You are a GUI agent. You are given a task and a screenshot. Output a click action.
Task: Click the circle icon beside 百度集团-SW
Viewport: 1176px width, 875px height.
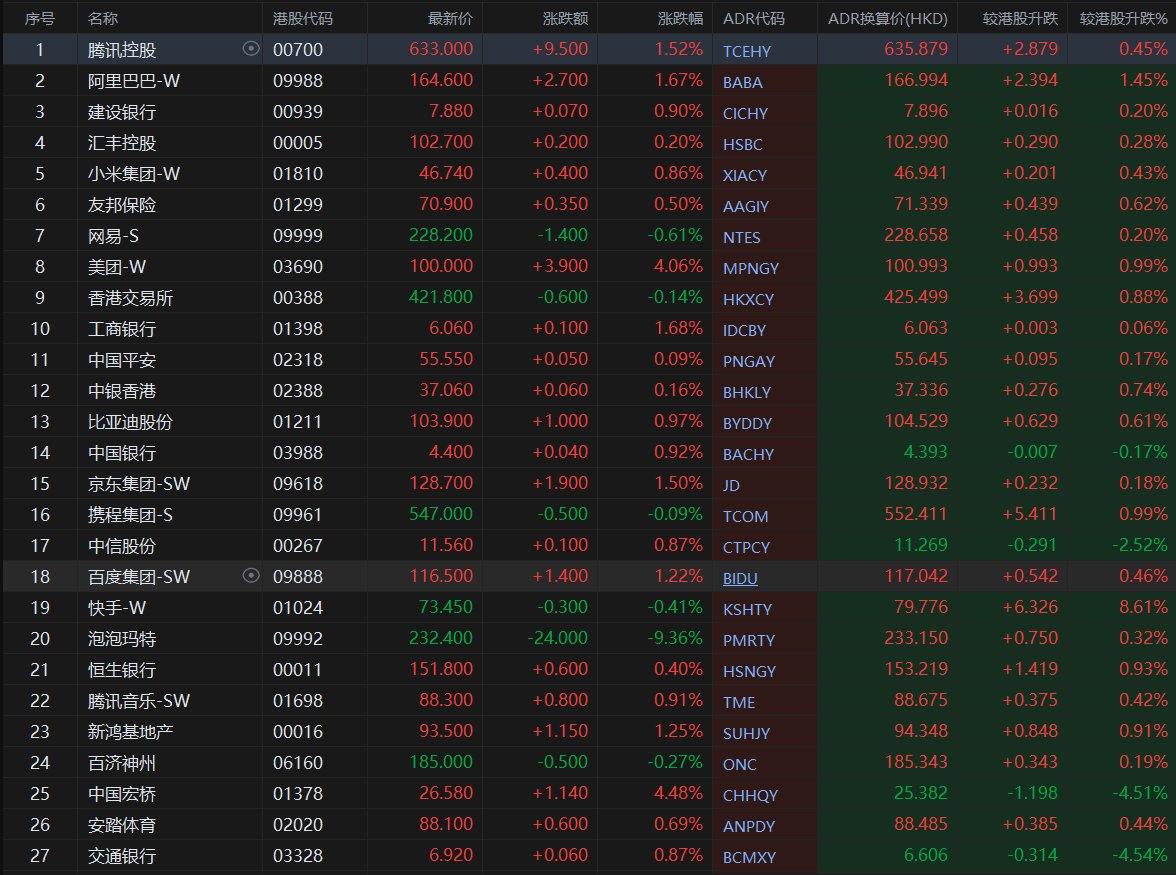[251, 575]
